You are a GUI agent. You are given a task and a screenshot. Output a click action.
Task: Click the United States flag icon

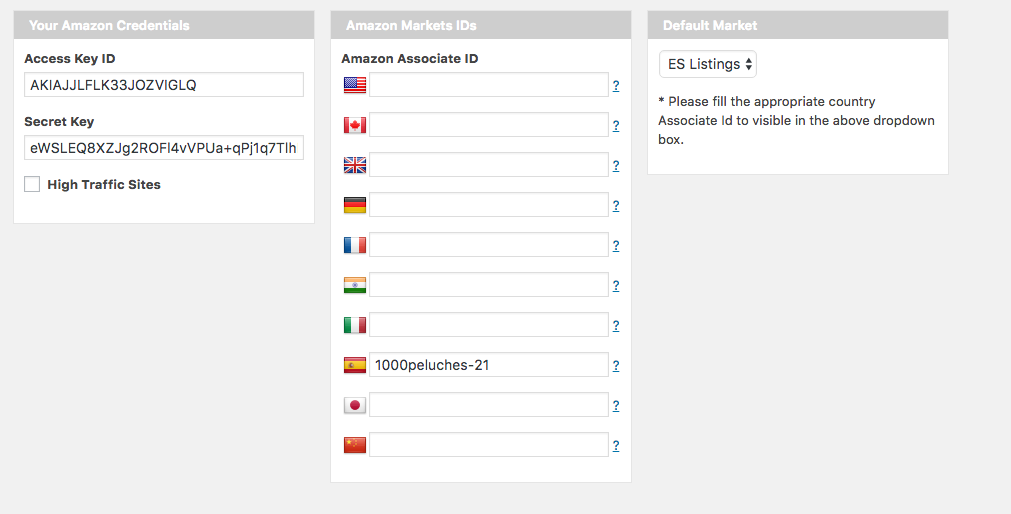[x=355, y=85]
